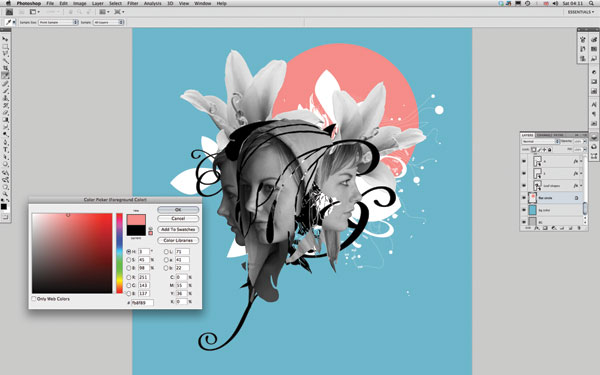Select the G green radio button
This screenshot has height=375, width=600.
pyautogui.click(x=129, y=285)
